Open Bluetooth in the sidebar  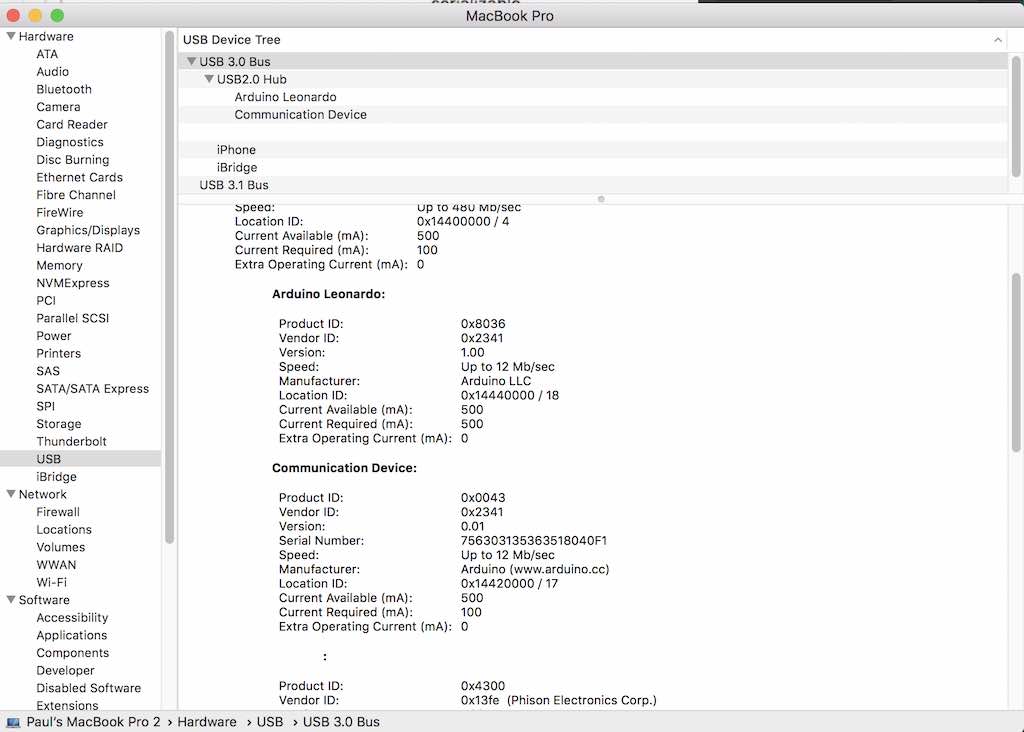click(x=64, y=89)
